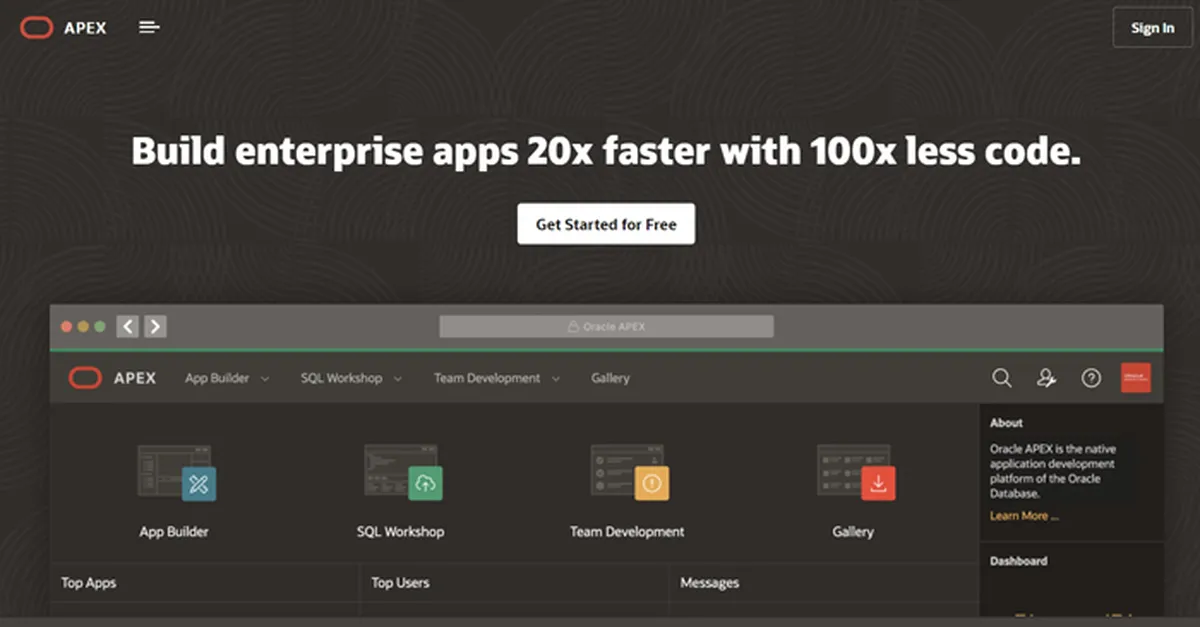Click the red oval logo in inner toolbar
This screenshot has height=627, width=1200.
pos(85,378)
